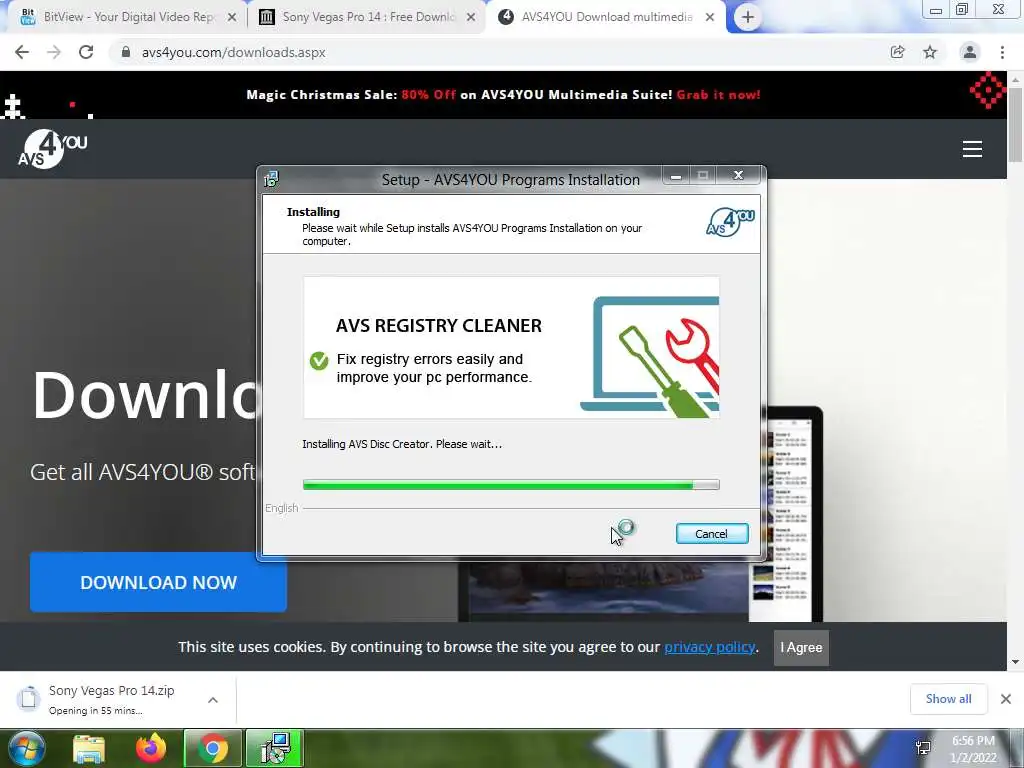Close the BitView tab
Screen dimensions: 1024x768
[x=232, y=18]
